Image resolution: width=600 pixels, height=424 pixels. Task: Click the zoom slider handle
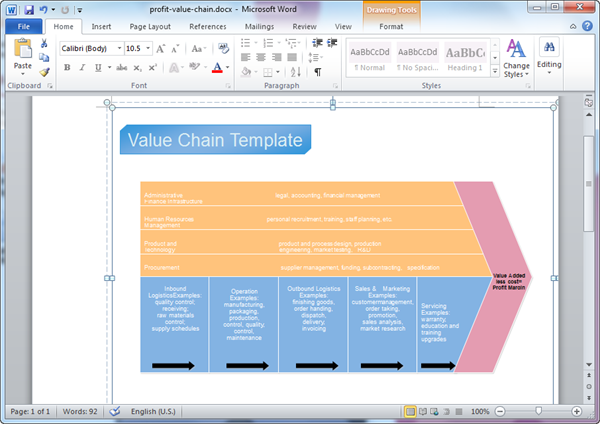point(539,411)
